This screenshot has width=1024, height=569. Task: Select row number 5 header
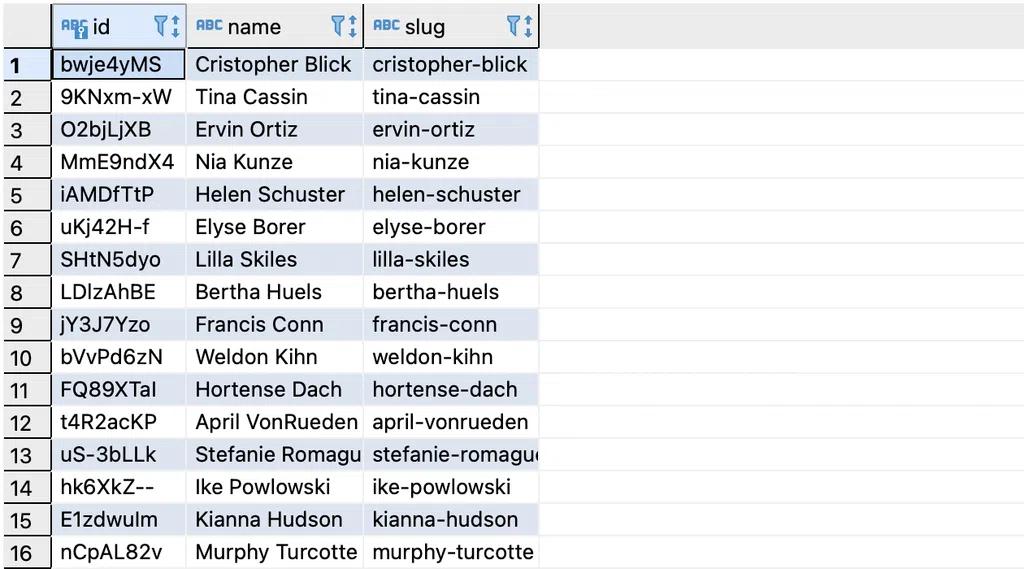(x=27, y=195)
